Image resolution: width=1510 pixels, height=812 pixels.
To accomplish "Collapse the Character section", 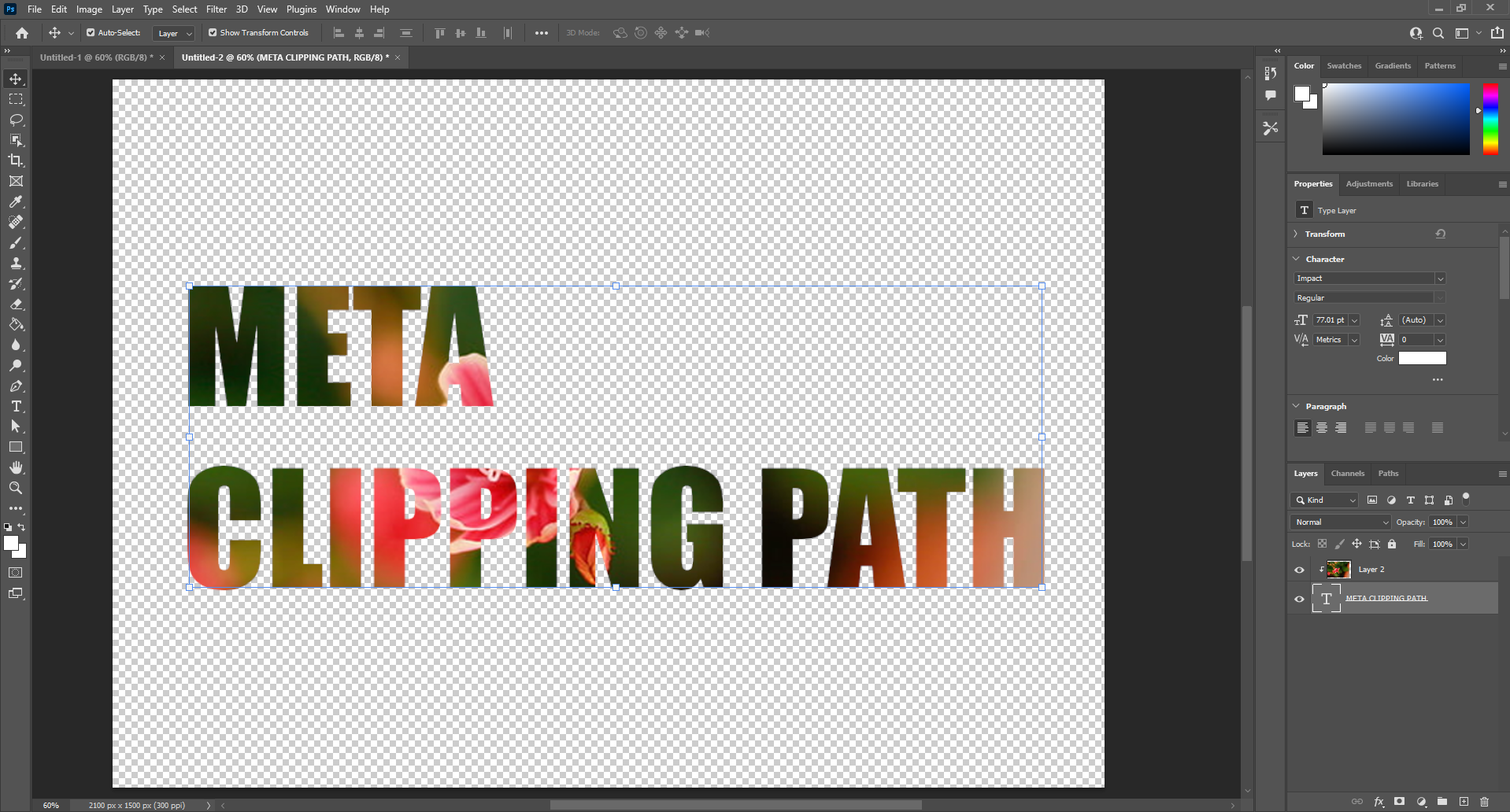I will tap(1296, 258).
